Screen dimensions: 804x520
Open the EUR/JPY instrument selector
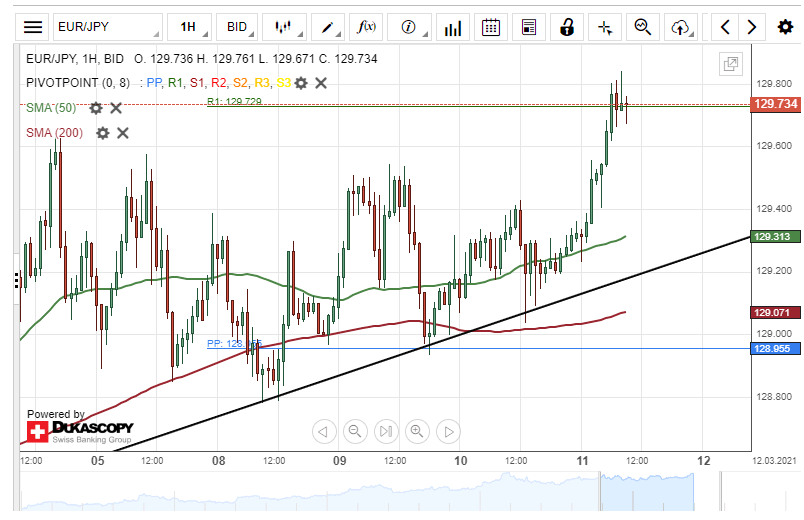click(x=106, y=27)
